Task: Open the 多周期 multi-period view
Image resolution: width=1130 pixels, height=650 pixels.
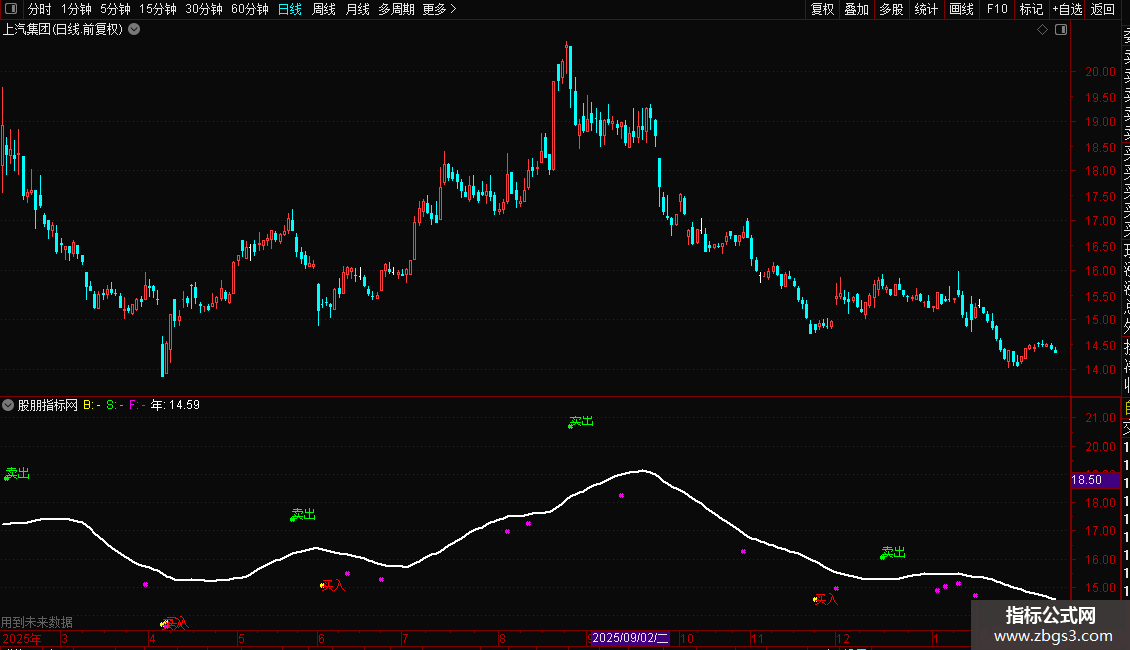Action: [396, 9]
